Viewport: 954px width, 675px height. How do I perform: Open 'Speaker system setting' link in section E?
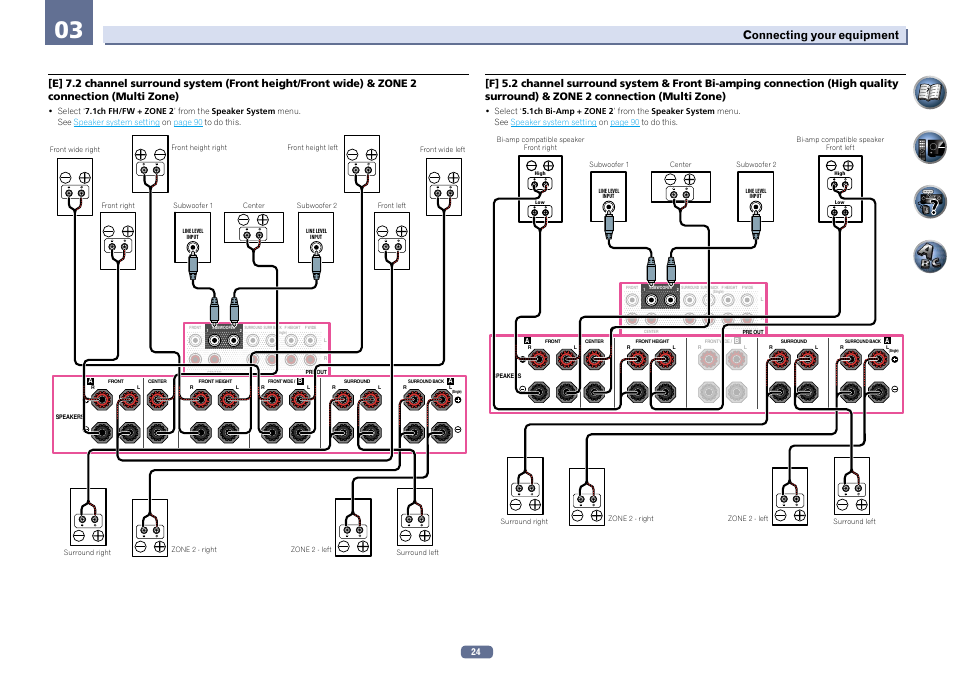pyautogui.click(x=116, y=122)
